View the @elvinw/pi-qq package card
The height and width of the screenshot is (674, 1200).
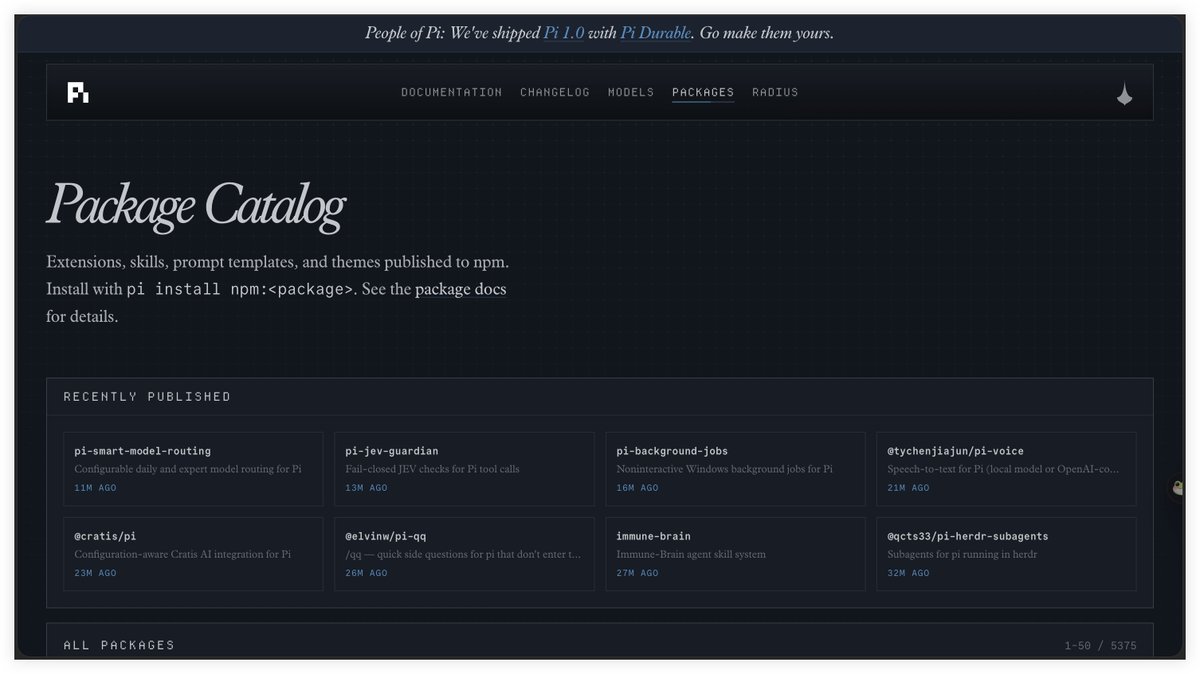tap(464, 554)
